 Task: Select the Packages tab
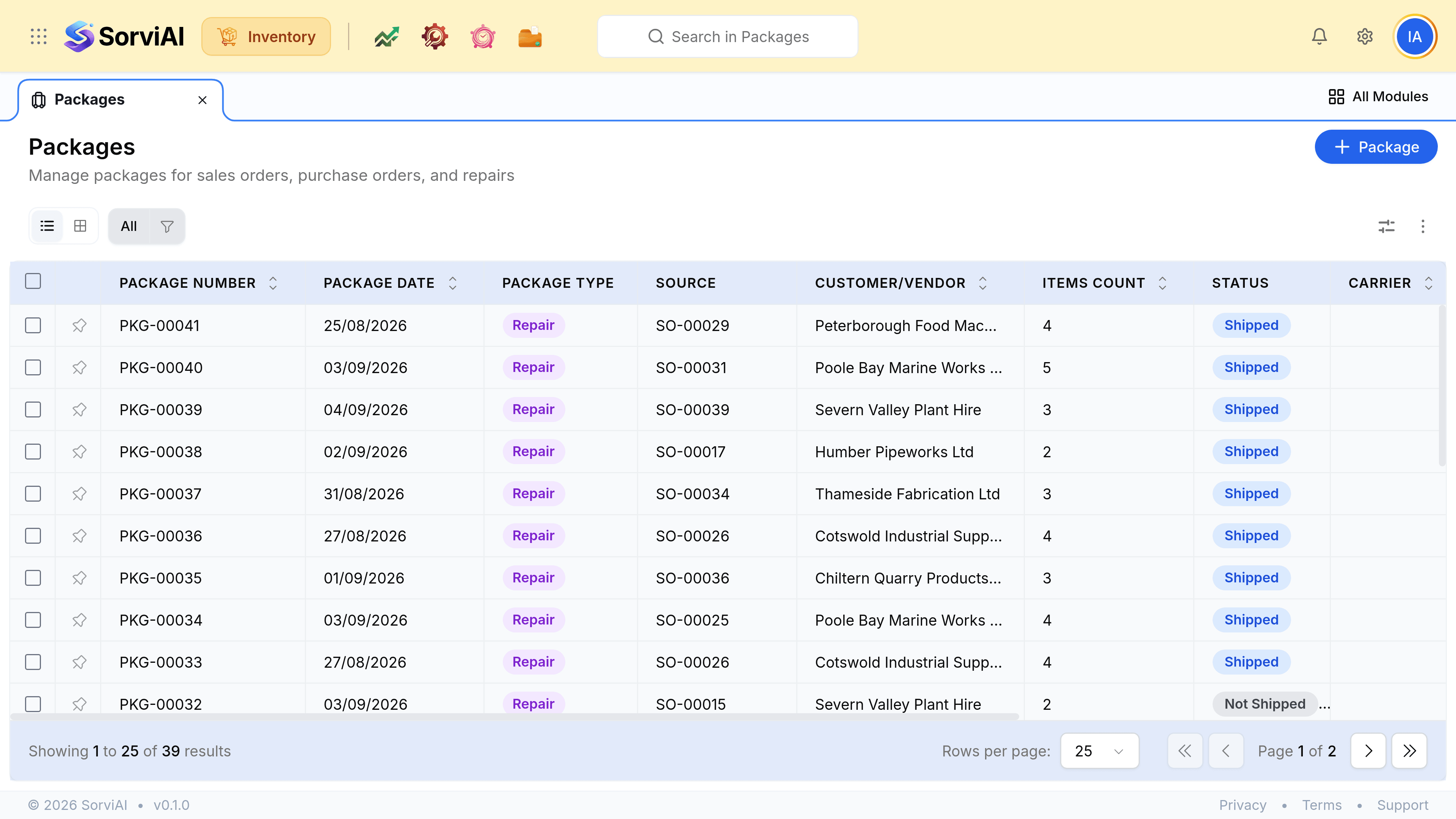click(x=121, y=100)
